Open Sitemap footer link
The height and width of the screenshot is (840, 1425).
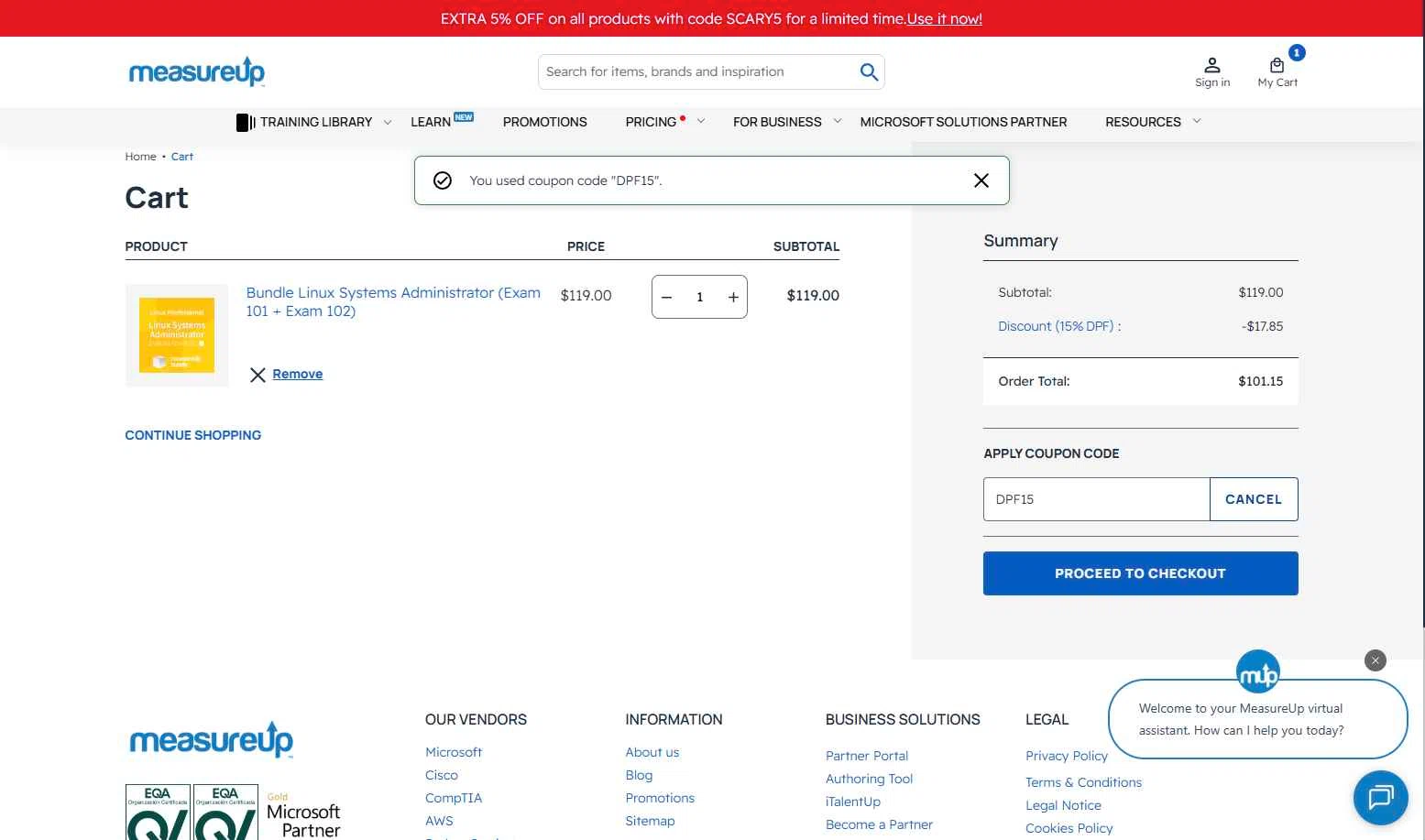pos(650,821)
